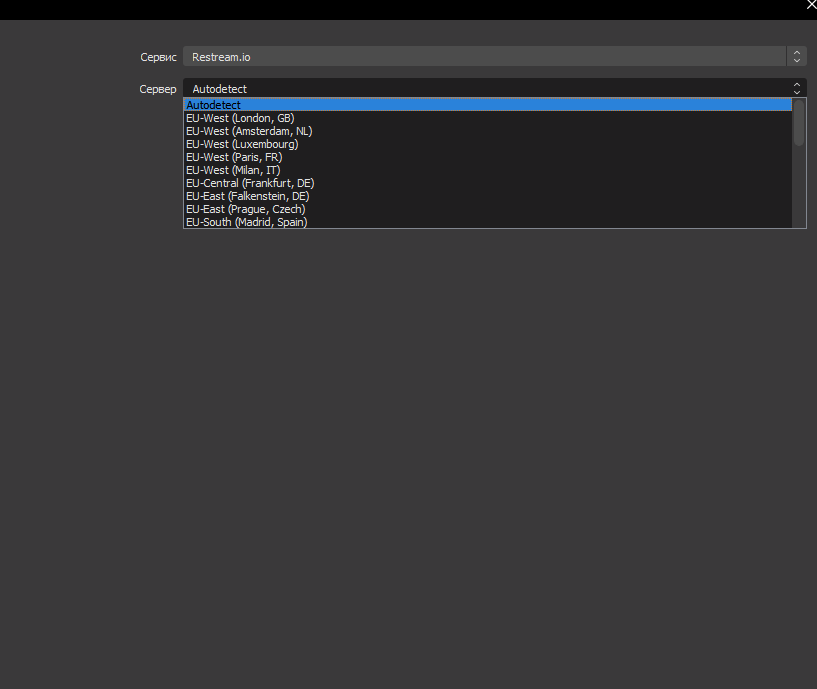Pick EU-Central (Frankfurt, DE) server
This screenshot has height=689, width=817.
pyautogui.click(x=250, y=183)
